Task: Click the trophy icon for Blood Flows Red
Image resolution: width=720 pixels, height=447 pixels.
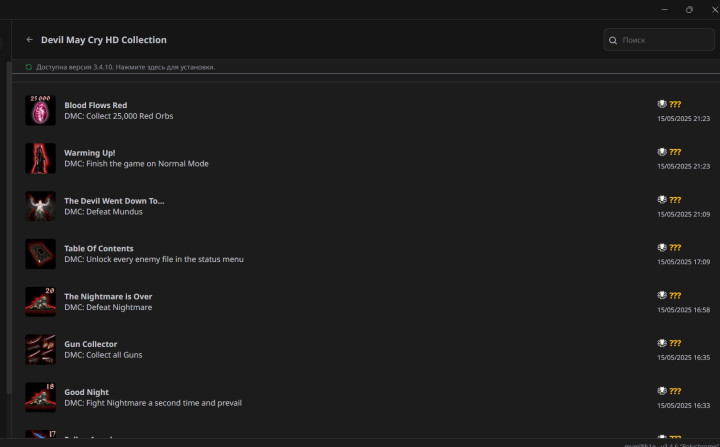Action: click(662, 104)
